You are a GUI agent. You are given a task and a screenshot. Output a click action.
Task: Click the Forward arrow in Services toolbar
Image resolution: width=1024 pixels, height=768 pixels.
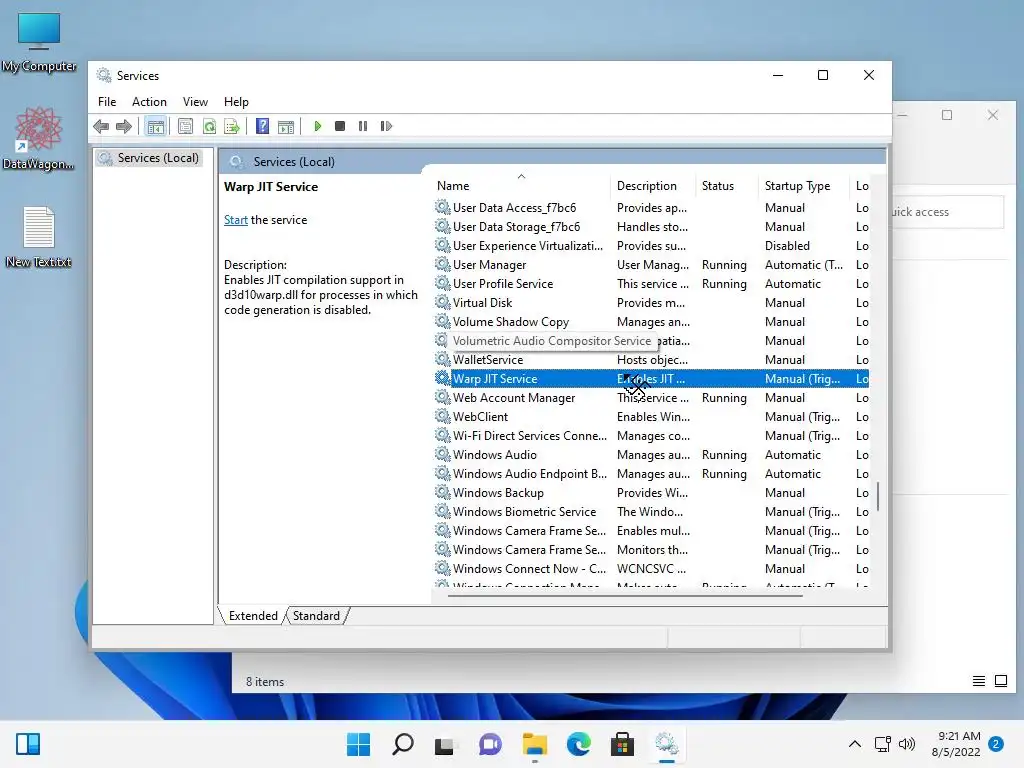point(124,126)
